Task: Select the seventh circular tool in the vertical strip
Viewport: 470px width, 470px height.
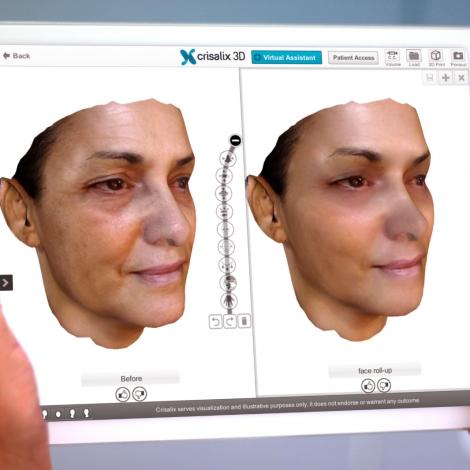Action: pos(228,265)
